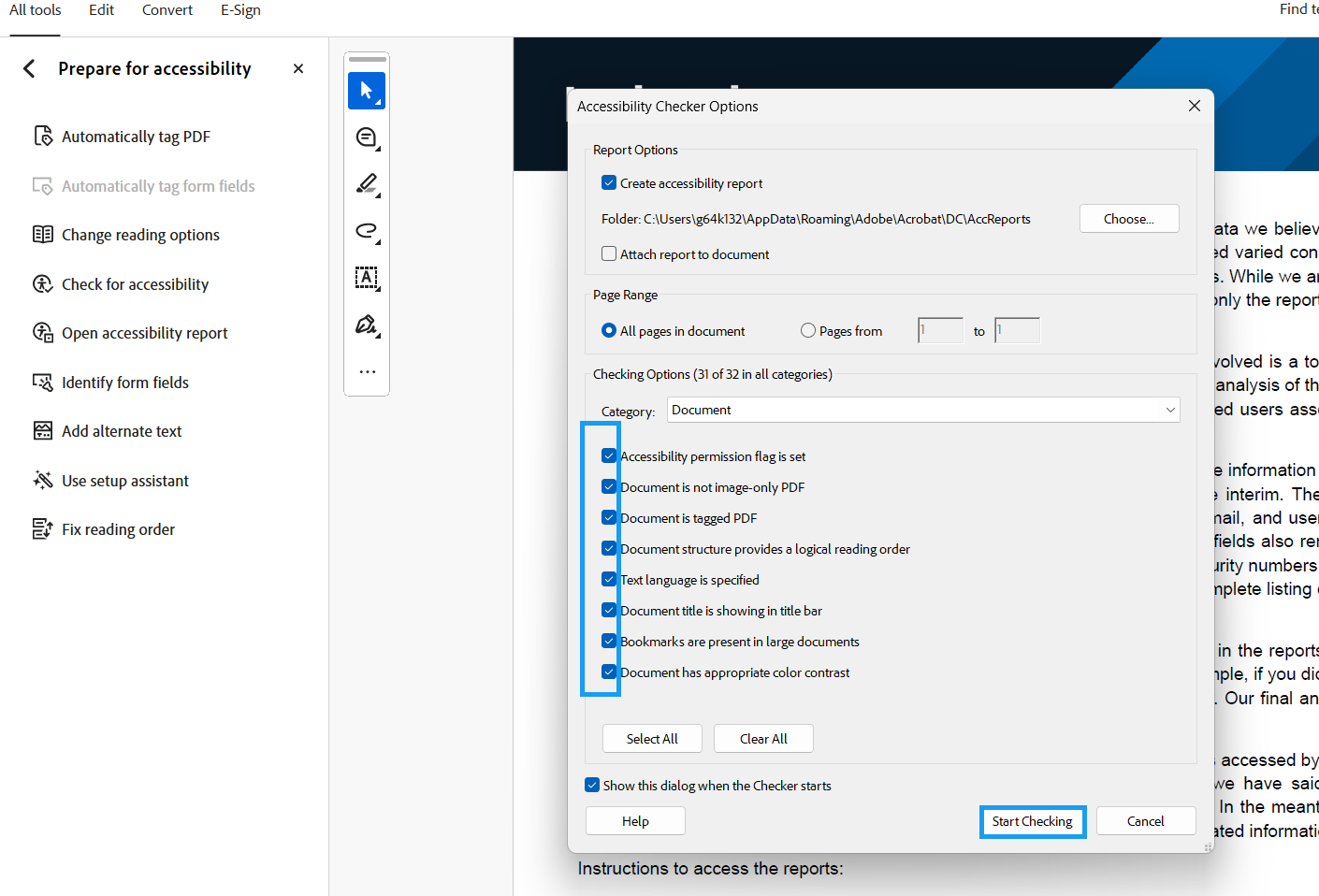Click the Change reading options label
The width and height of the screenshot is (1319, 896).
pyautogui.click(x=140, y=235)
